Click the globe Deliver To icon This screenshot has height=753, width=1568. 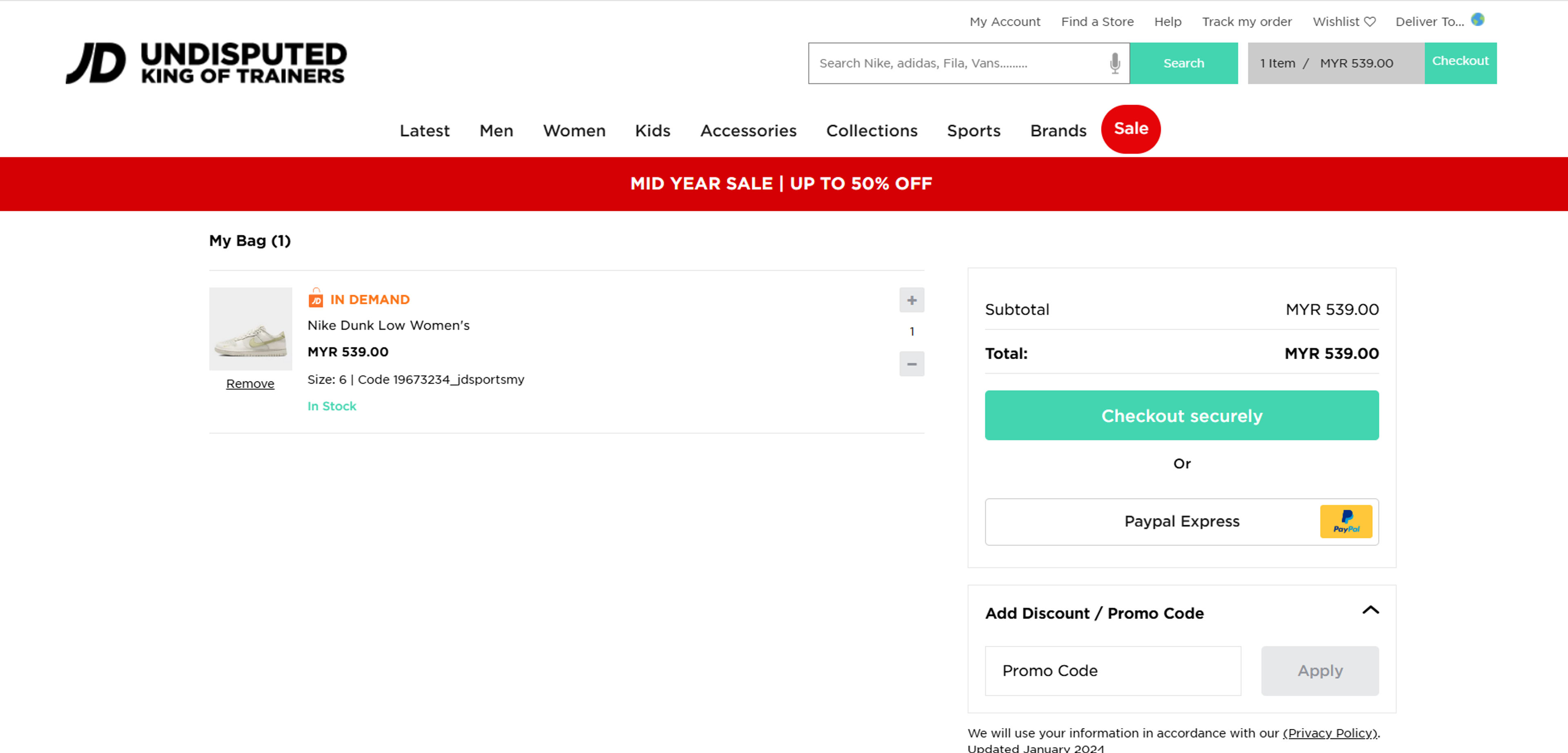click(x=1477, y=20)
